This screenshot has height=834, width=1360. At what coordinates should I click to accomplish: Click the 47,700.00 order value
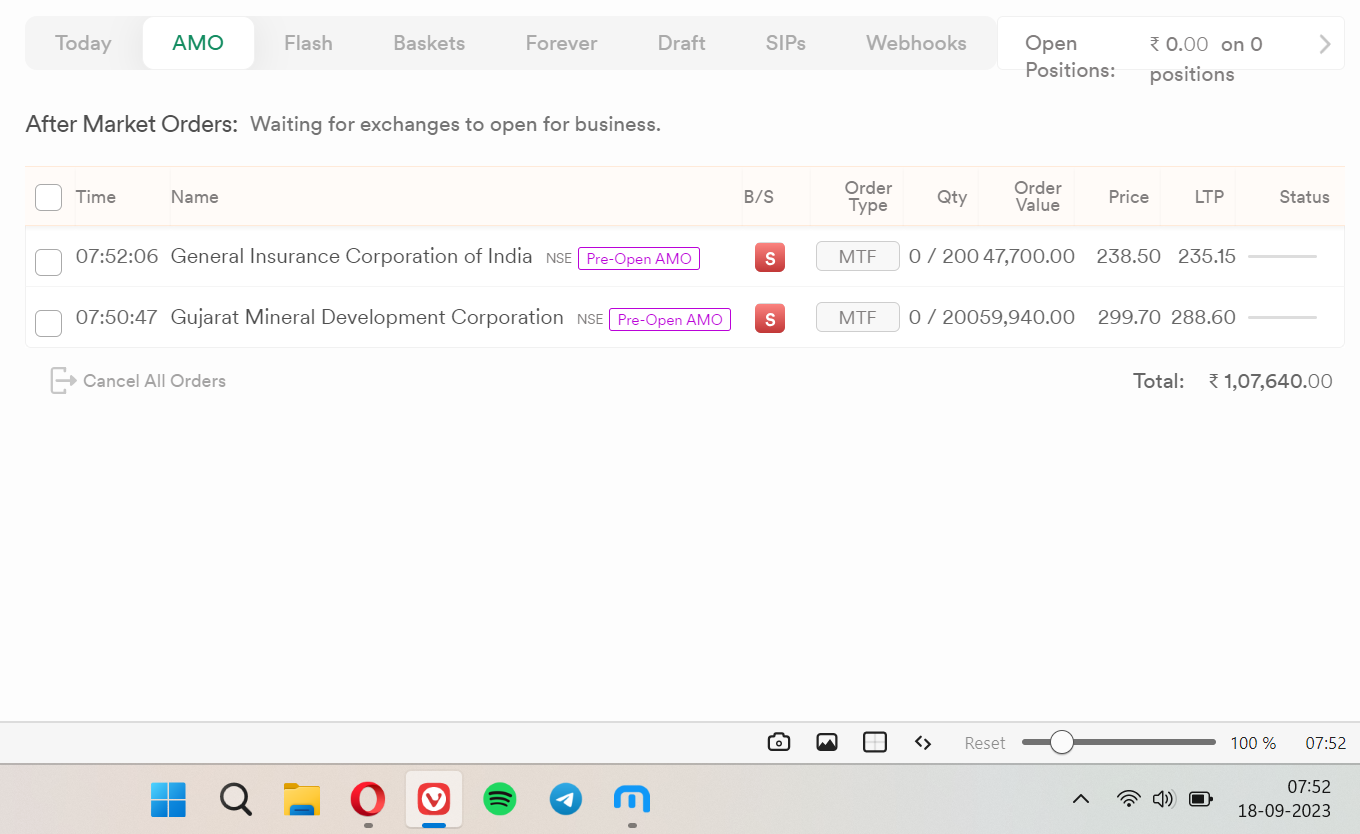(1029, 256)
